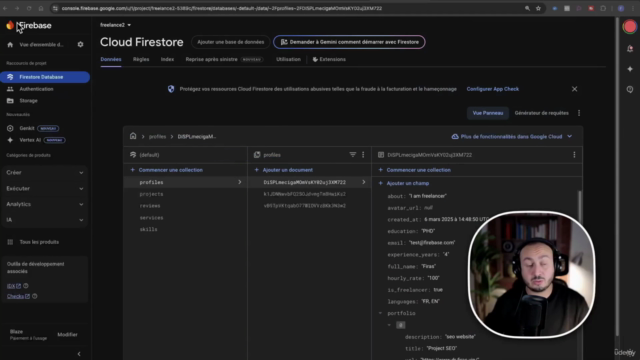Open the notifications bell icon
This screenshot has height=360, width=640.
(630, 49)
